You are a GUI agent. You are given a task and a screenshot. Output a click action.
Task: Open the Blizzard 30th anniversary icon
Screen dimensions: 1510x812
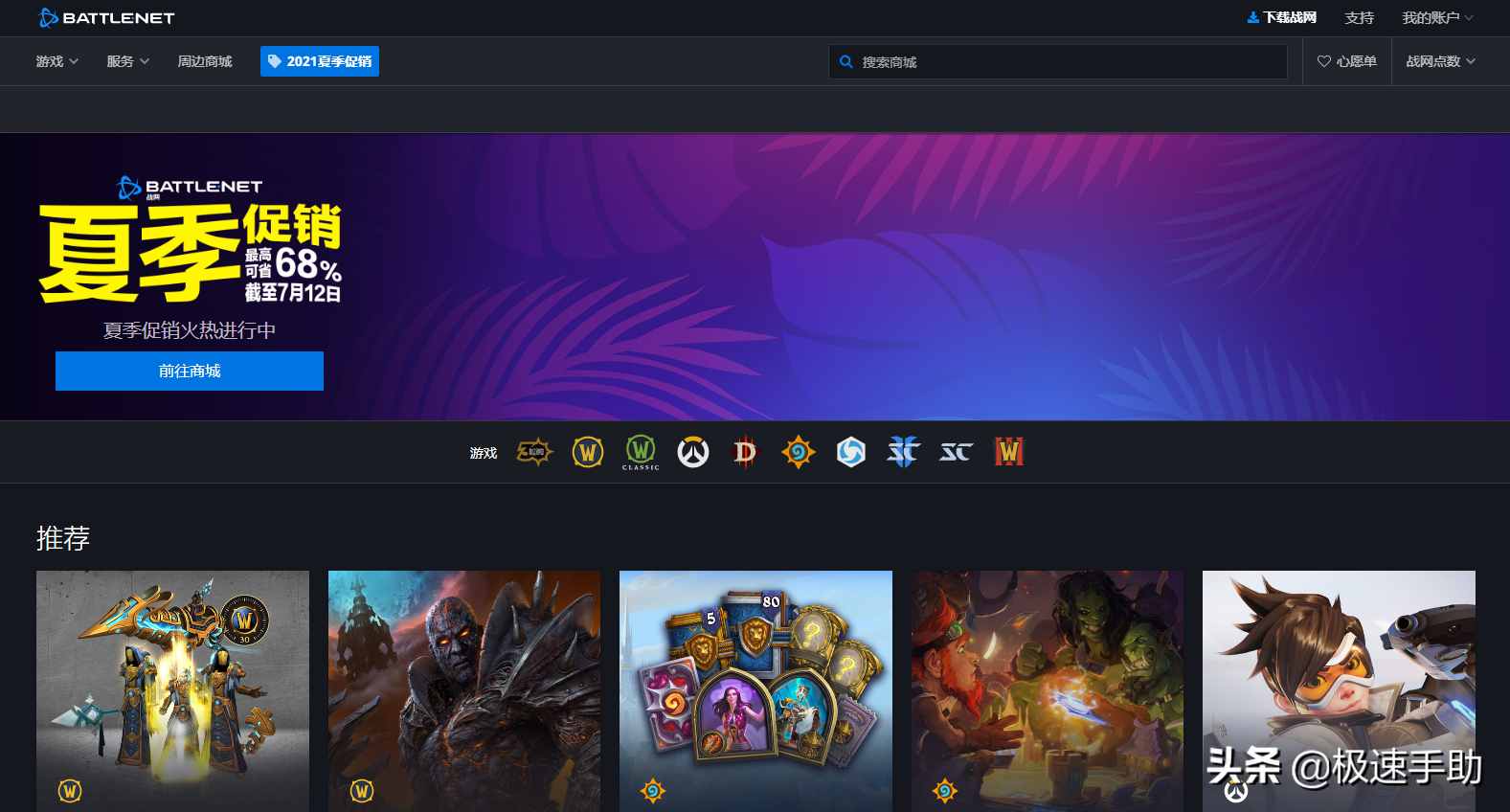point(534,452)
